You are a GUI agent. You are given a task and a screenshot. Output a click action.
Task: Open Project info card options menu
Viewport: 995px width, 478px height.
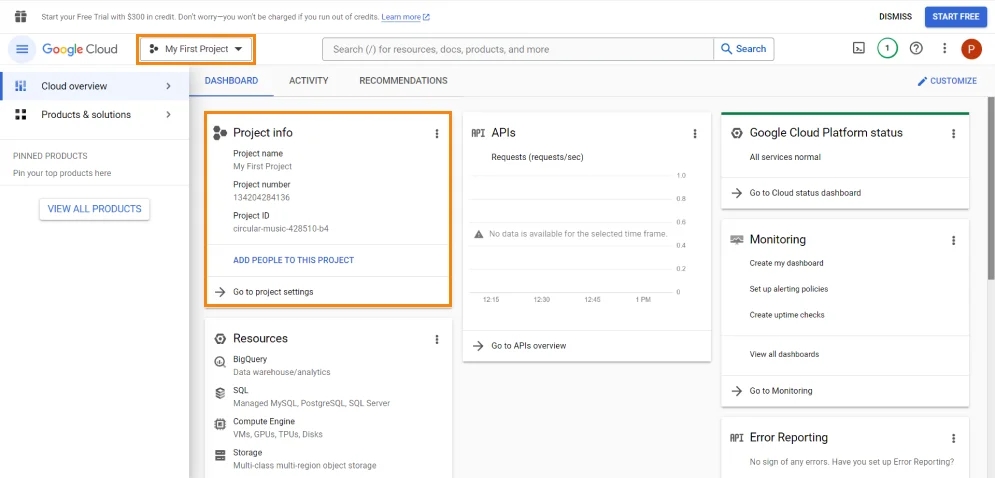point(437,133)
